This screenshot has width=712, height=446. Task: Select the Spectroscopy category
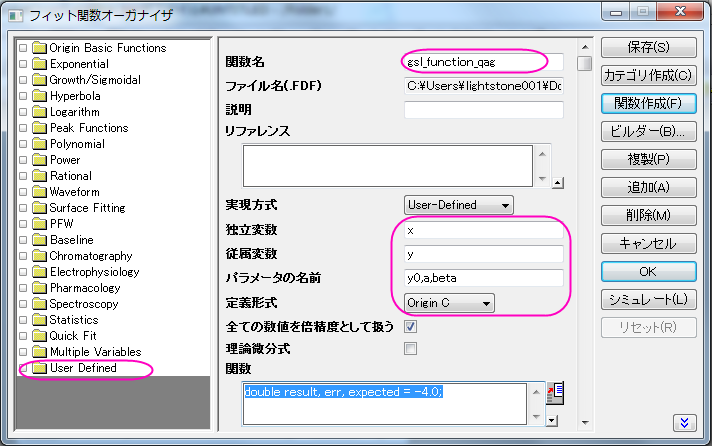point(84,304)
